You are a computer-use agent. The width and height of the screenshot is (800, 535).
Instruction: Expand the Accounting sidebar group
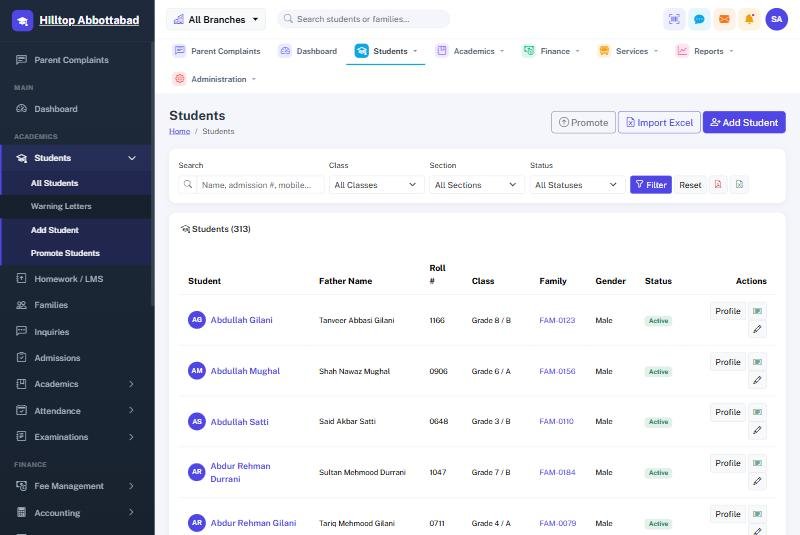pyautogui.click(x=77, y=513)
